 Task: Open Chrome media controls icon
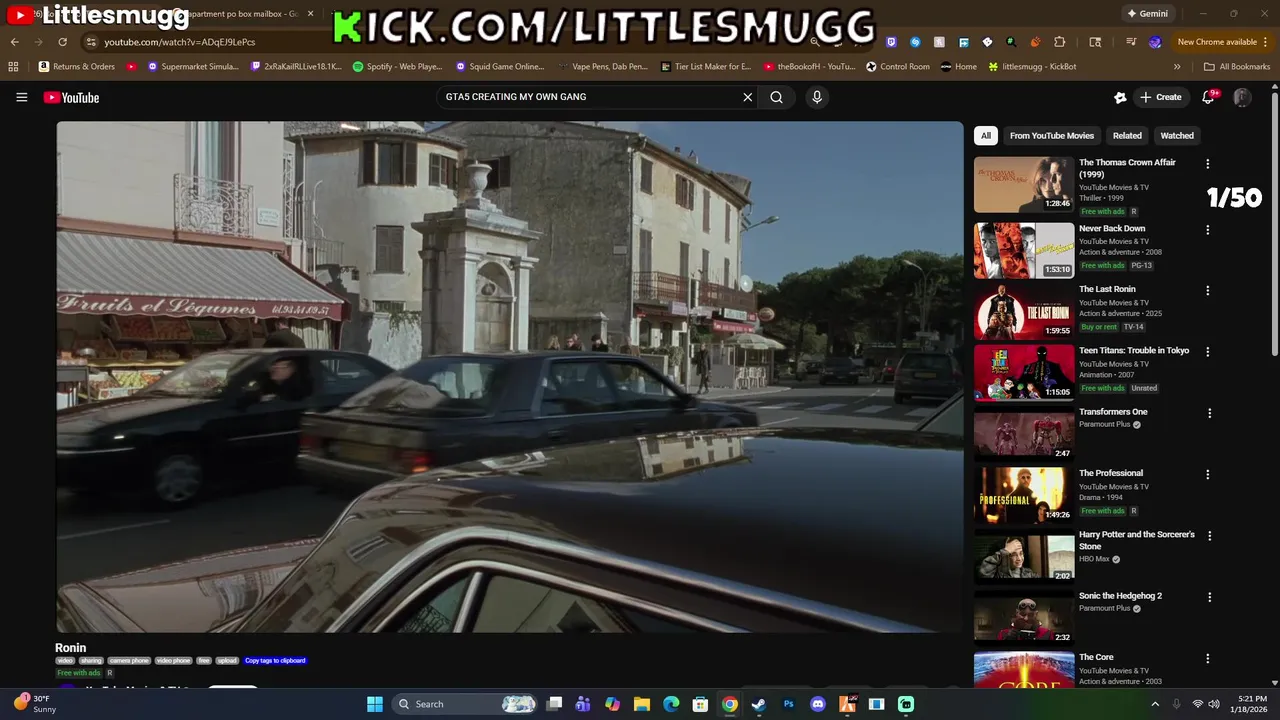point(1131,42)
